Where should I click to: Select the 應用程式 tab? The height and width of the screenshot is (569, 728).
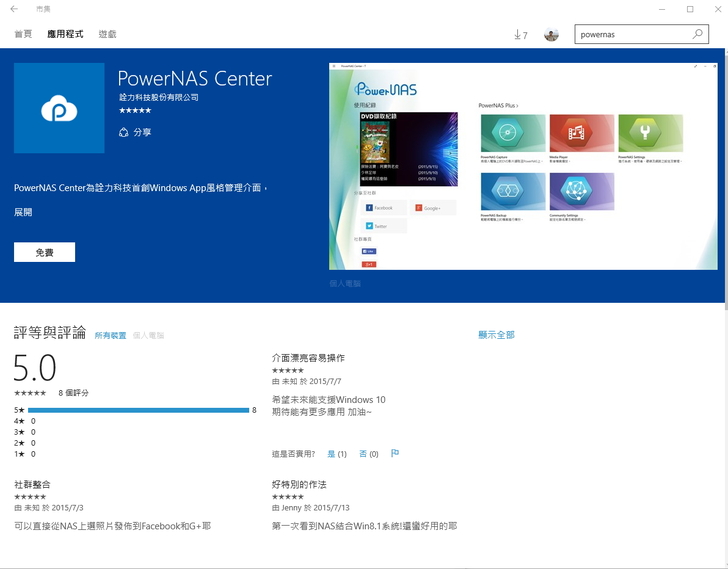[65, 35]
